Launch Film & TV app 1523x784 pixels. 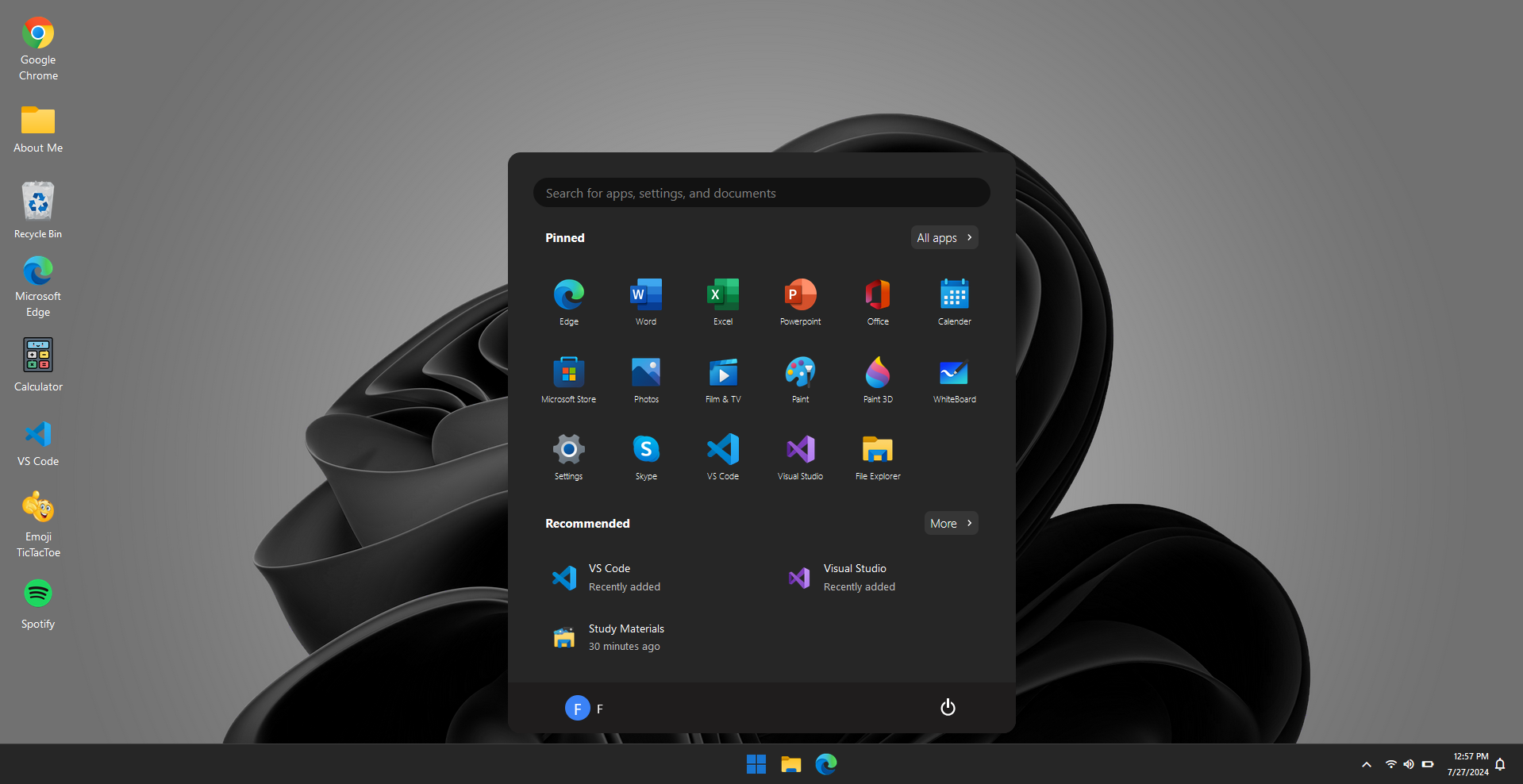[x=723, y=379]
